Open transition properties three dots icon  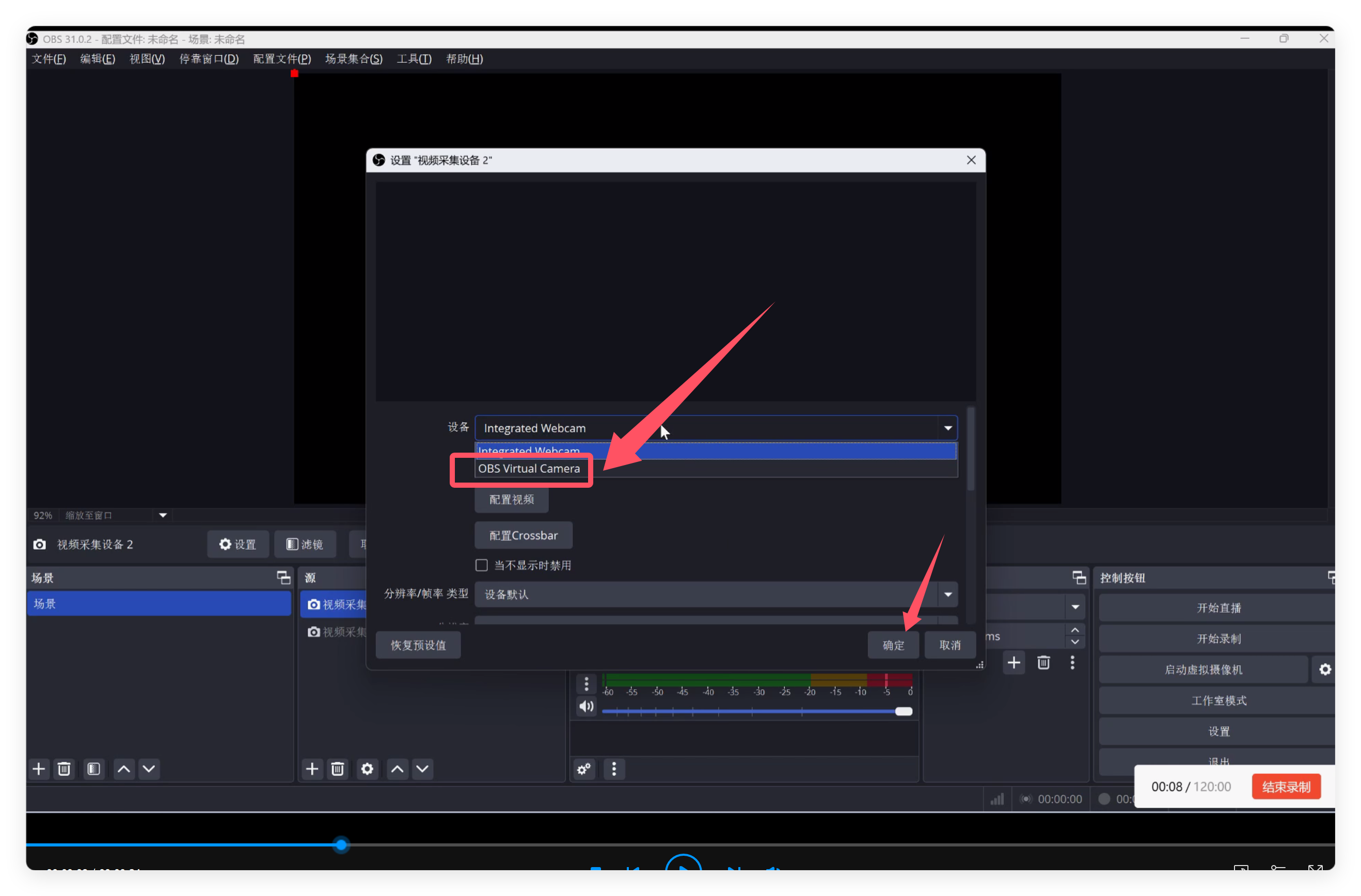[1073, 662]
